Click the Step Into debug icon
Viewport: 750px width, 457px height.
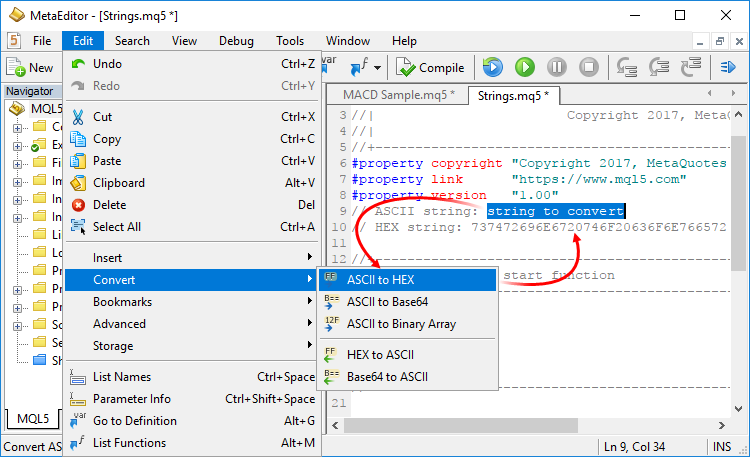pos(627,68)
